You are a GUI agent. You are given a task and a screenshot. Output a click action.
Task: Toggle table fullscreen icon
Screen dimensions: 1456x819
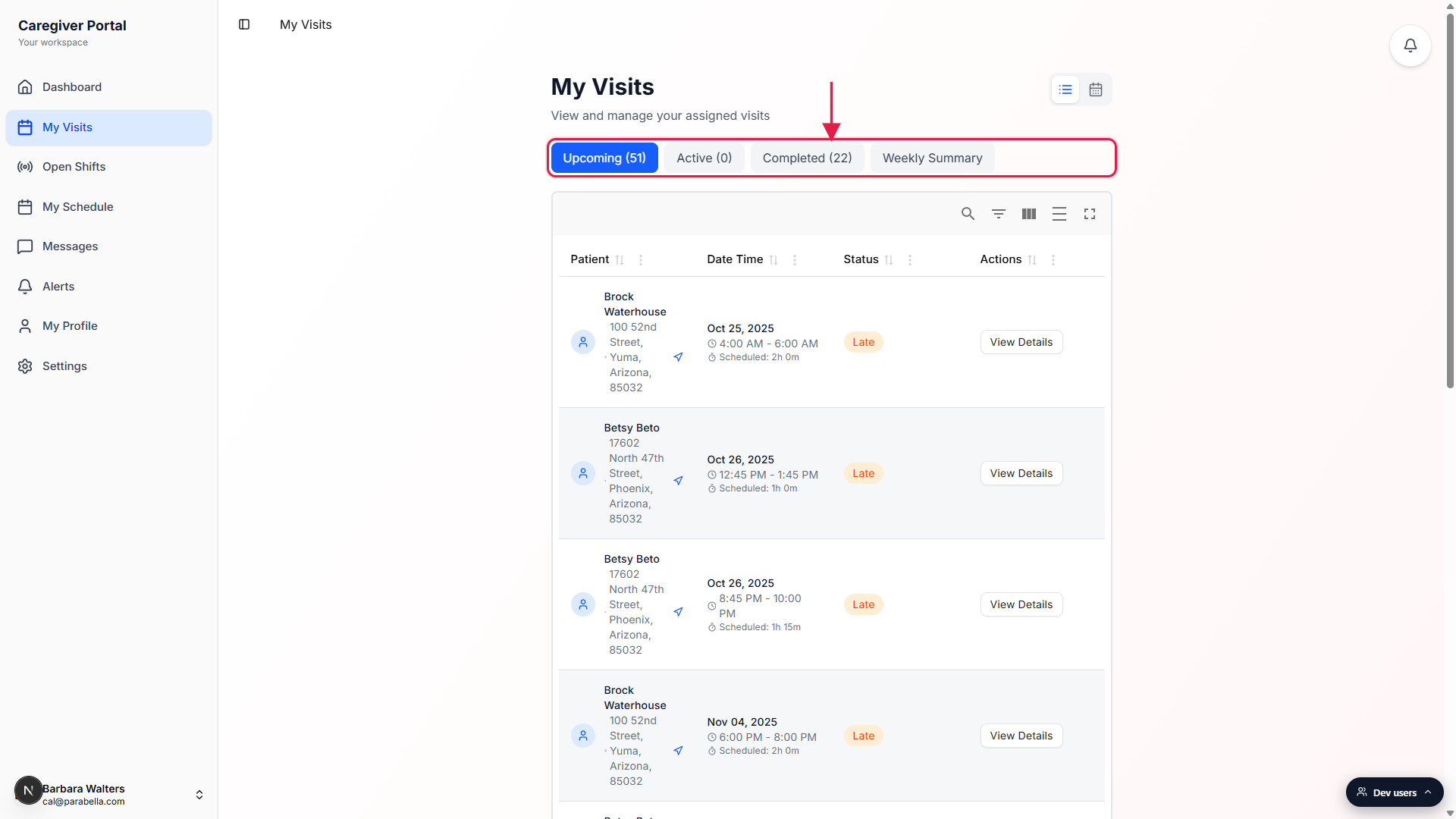coord(1090,214)
